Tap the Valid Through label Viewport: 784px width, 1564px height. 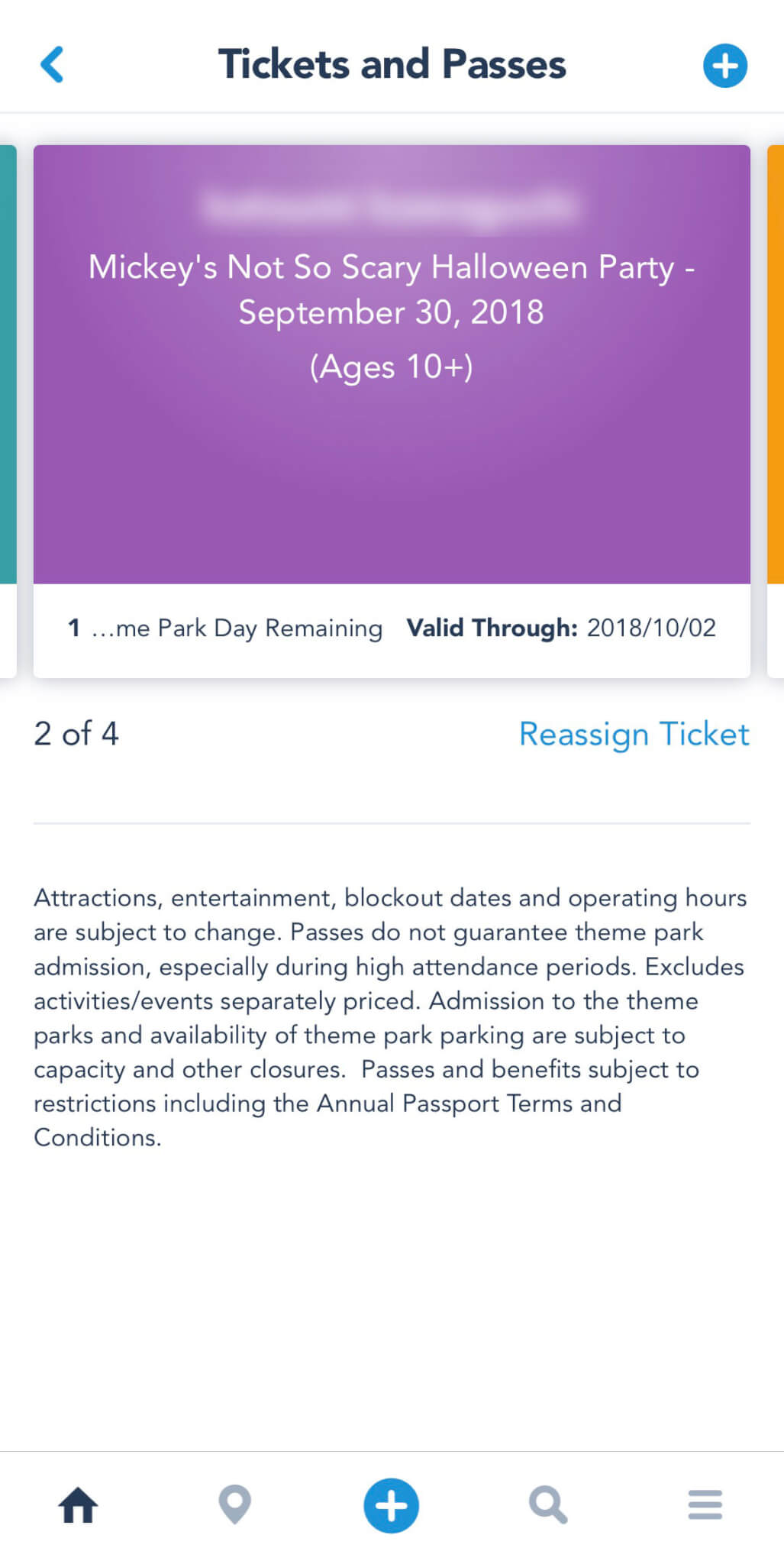[492, 628]
